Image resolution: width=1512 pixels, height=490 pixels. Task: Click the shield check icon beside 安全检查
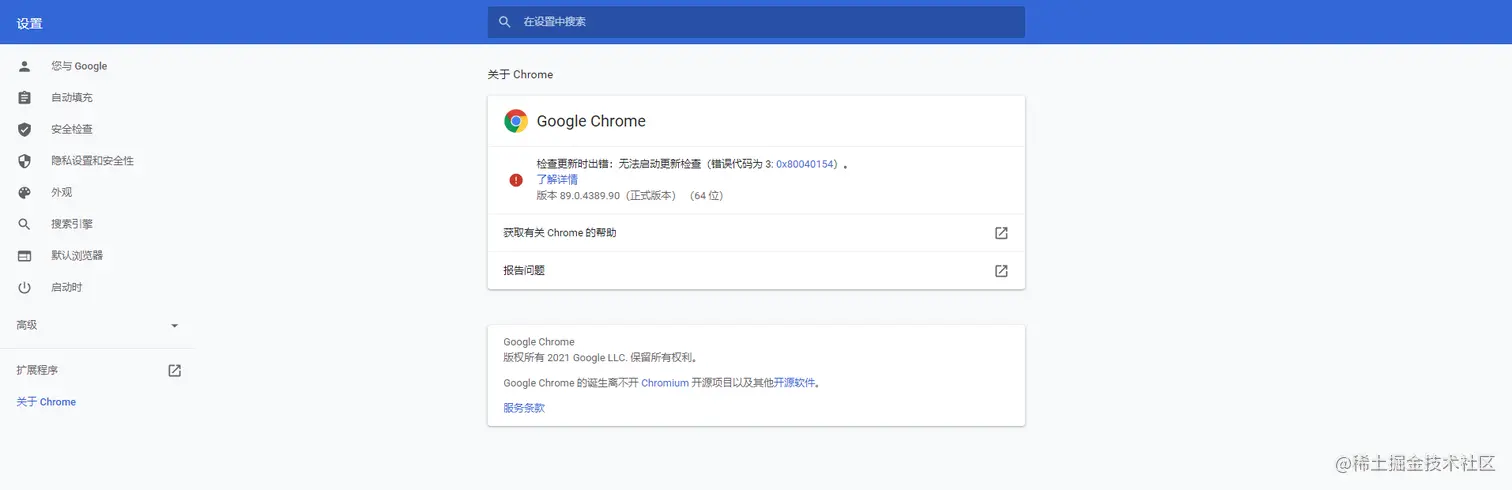point(25,130)
